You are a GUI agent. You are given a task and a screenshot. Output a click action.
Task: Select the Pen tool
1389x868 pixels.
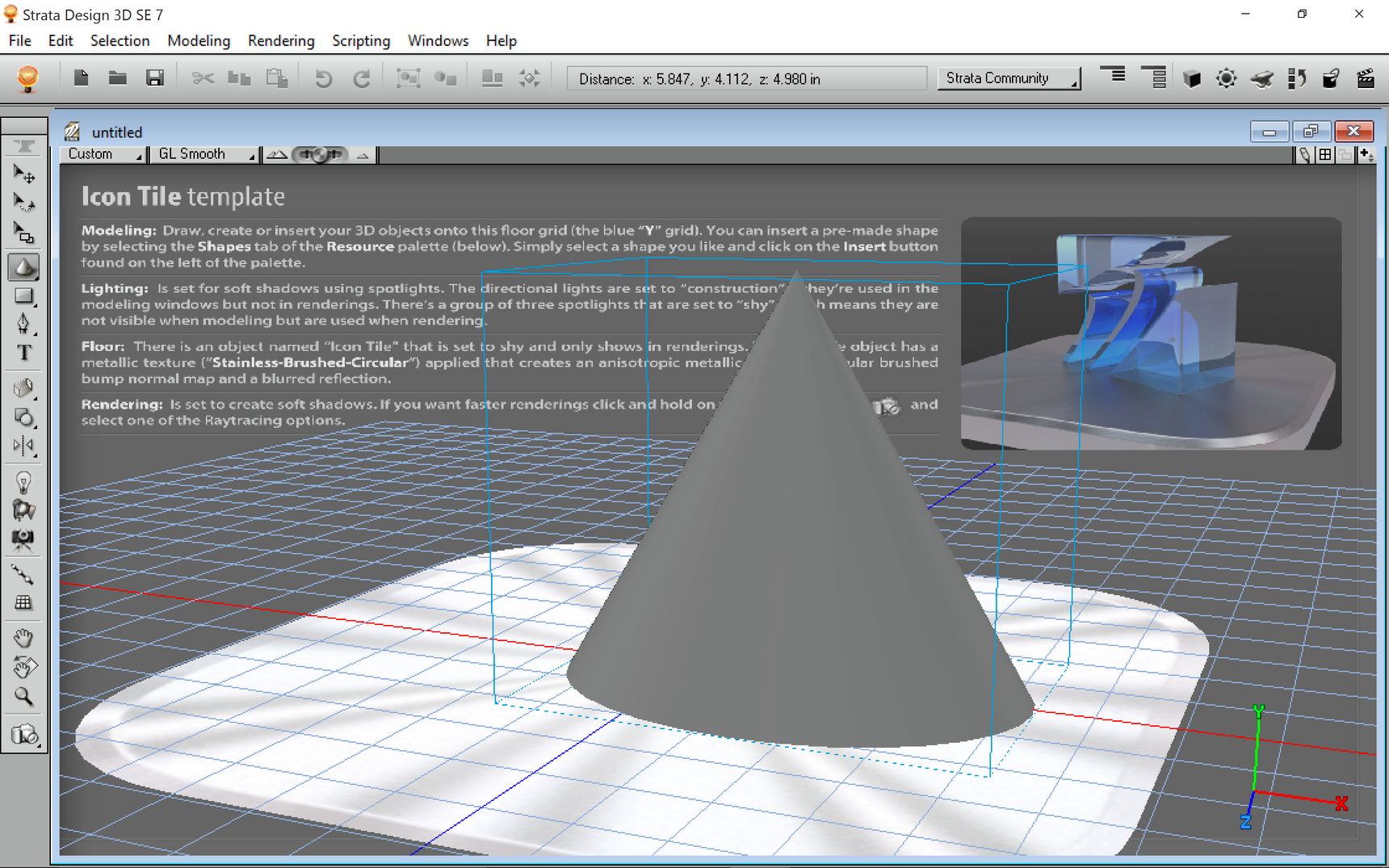(24, 325)
